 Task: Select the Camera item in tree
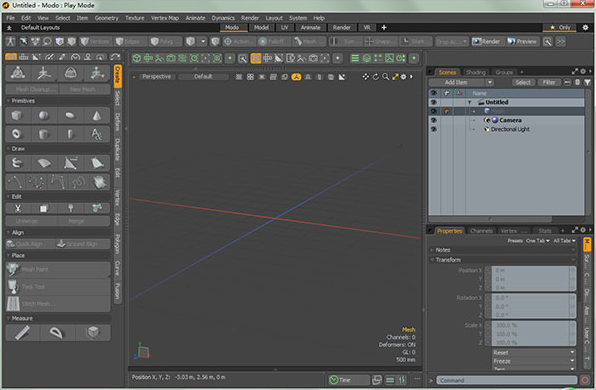point(510,120)
